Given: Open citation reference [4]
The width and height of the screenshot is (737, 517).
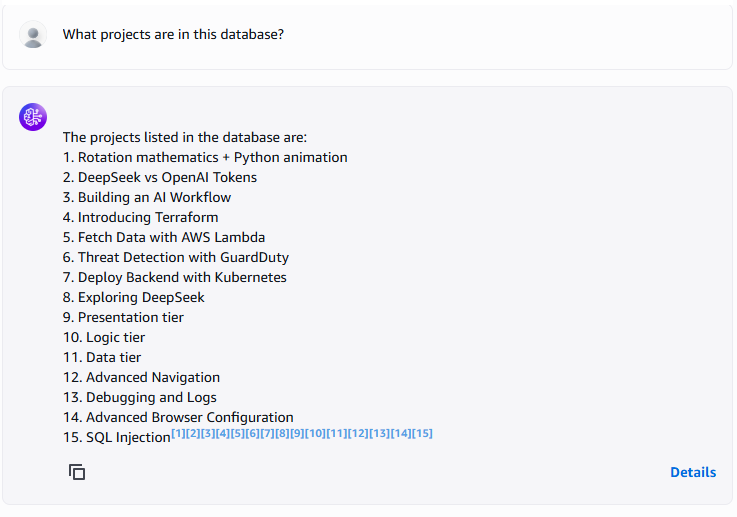Looking at the screenshot, I should tap(223, 433).
